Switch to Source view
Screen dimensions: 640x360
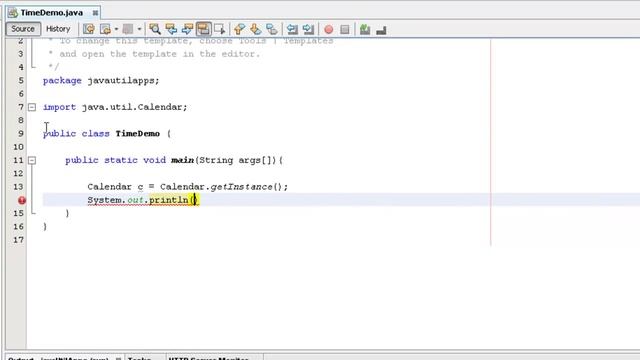[x=23, y=29]
